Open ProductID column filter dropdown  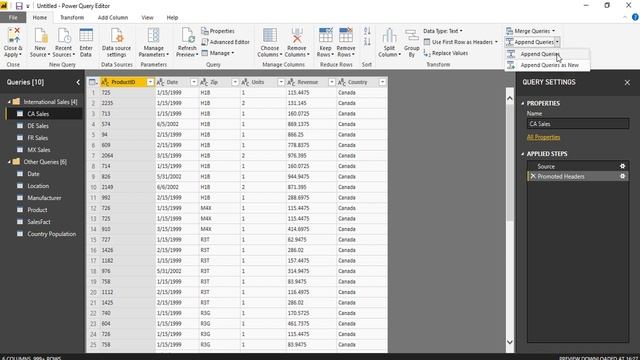(x=150, y=82)
